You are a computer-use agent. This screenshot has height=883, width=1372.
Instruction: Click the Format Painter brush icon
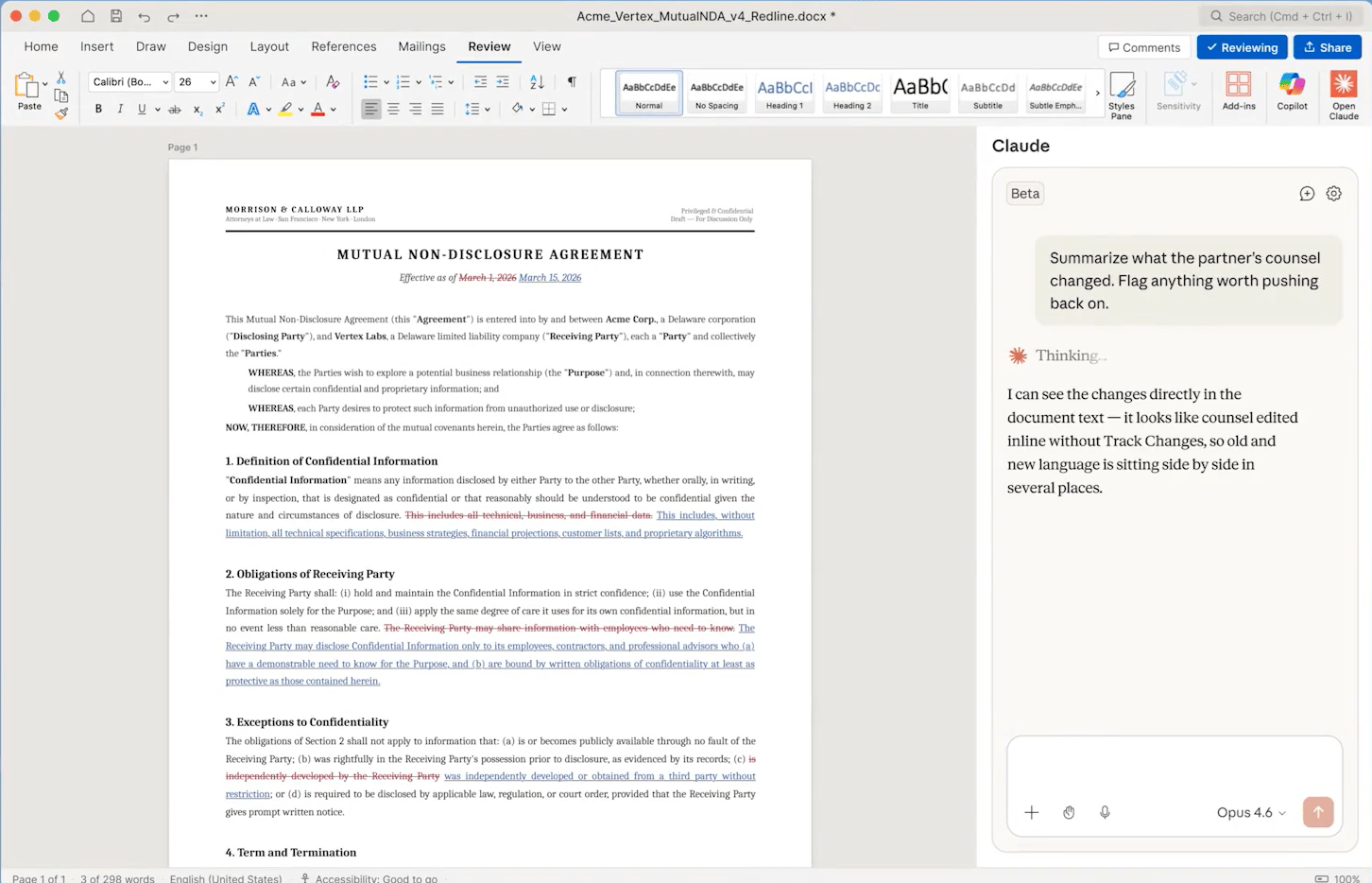[61, 113]
